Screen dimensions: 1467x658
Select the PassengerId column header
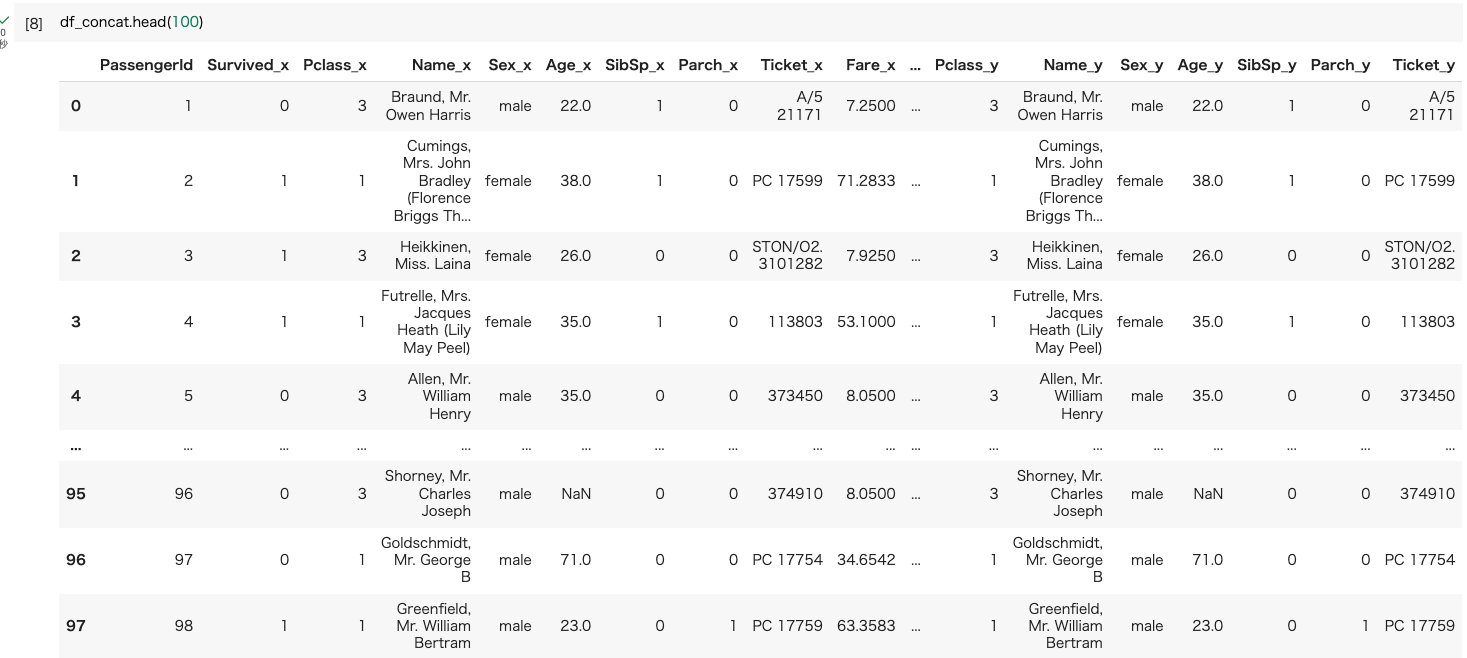(146, 65)
